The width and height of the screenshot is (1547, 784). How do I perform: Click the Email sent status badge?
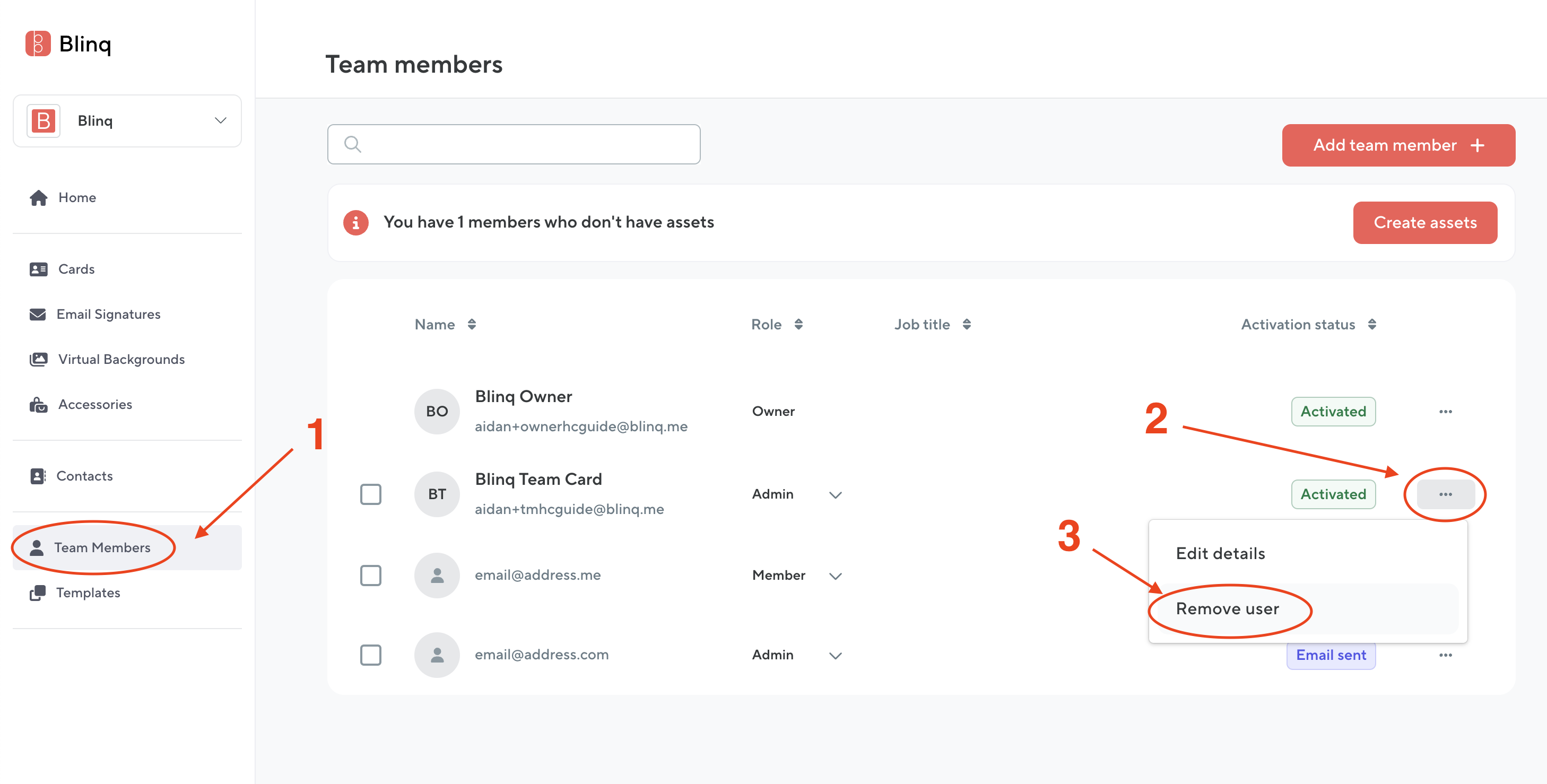pos(1331,656)
